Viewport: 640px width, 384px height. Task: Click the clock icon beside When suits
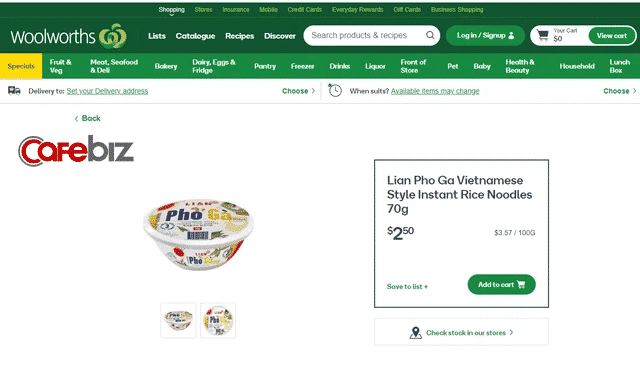pyautogui.click(x=335, y=91)
